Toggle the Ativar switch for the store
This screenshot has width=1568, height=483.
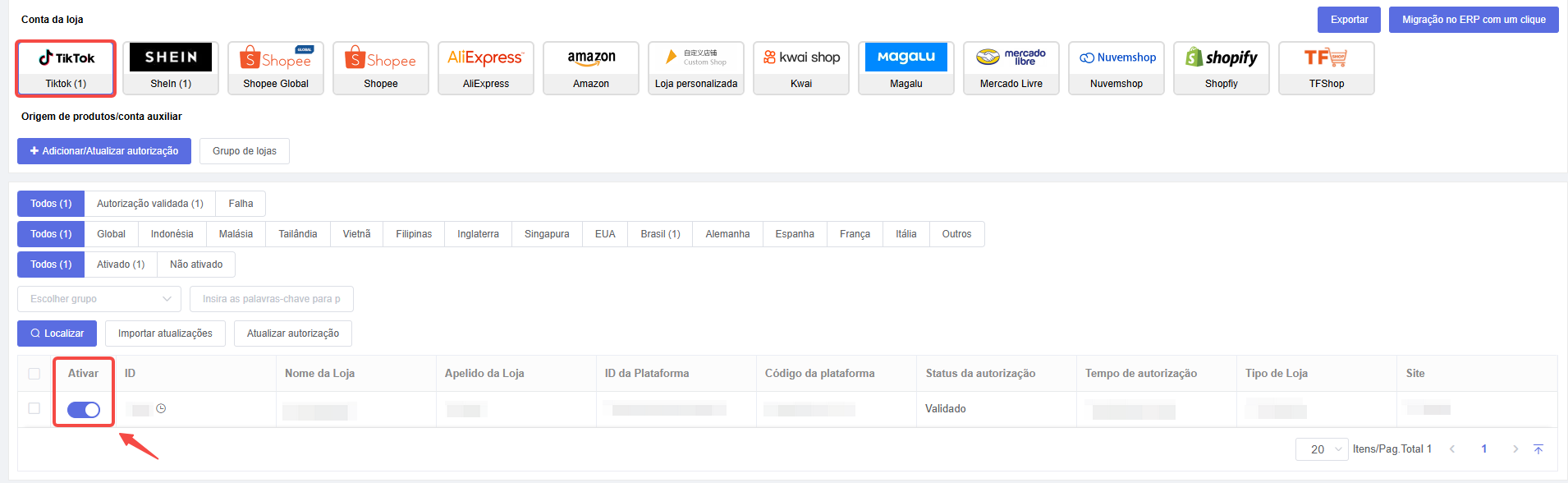[x=84, y=410]
